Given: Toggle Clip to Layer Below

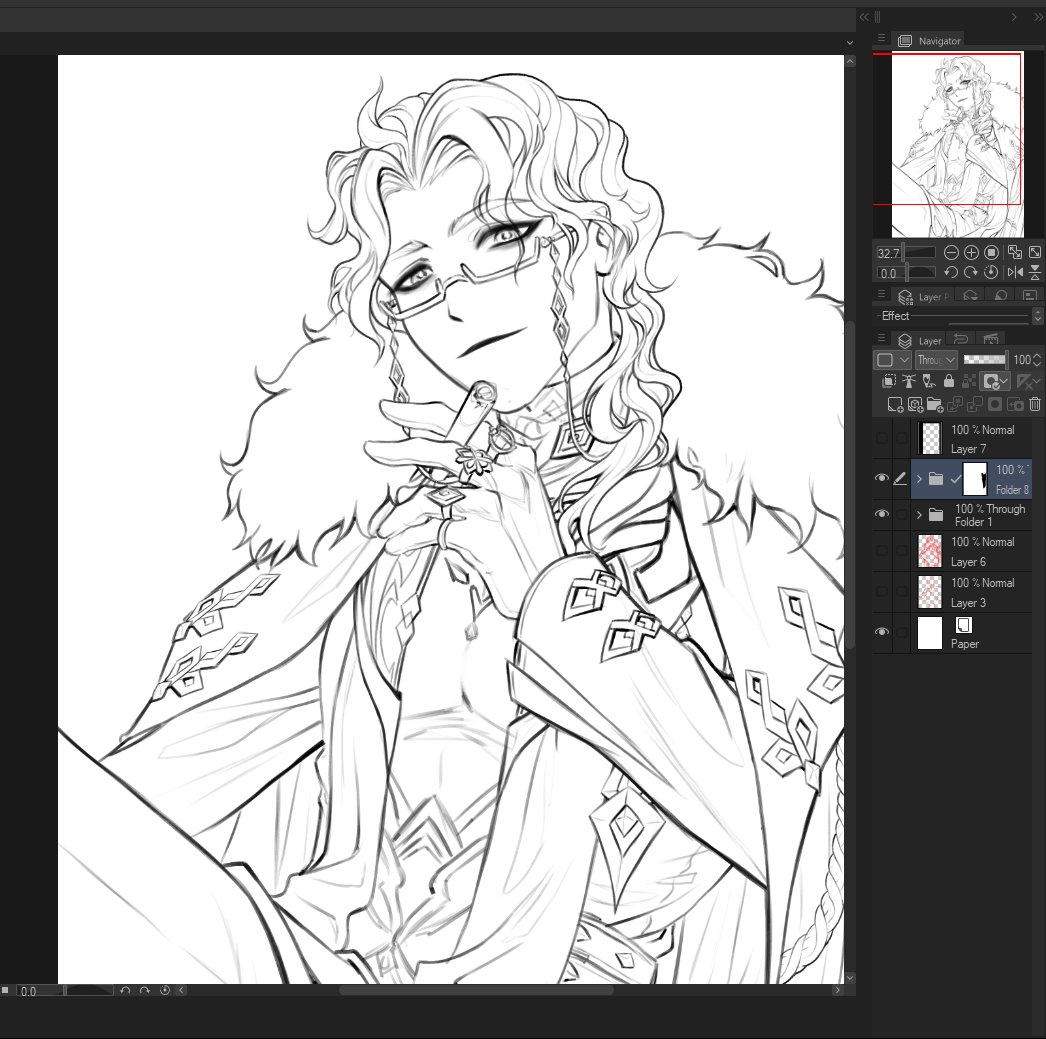Looking at the screenshot, I should [889, 381].
